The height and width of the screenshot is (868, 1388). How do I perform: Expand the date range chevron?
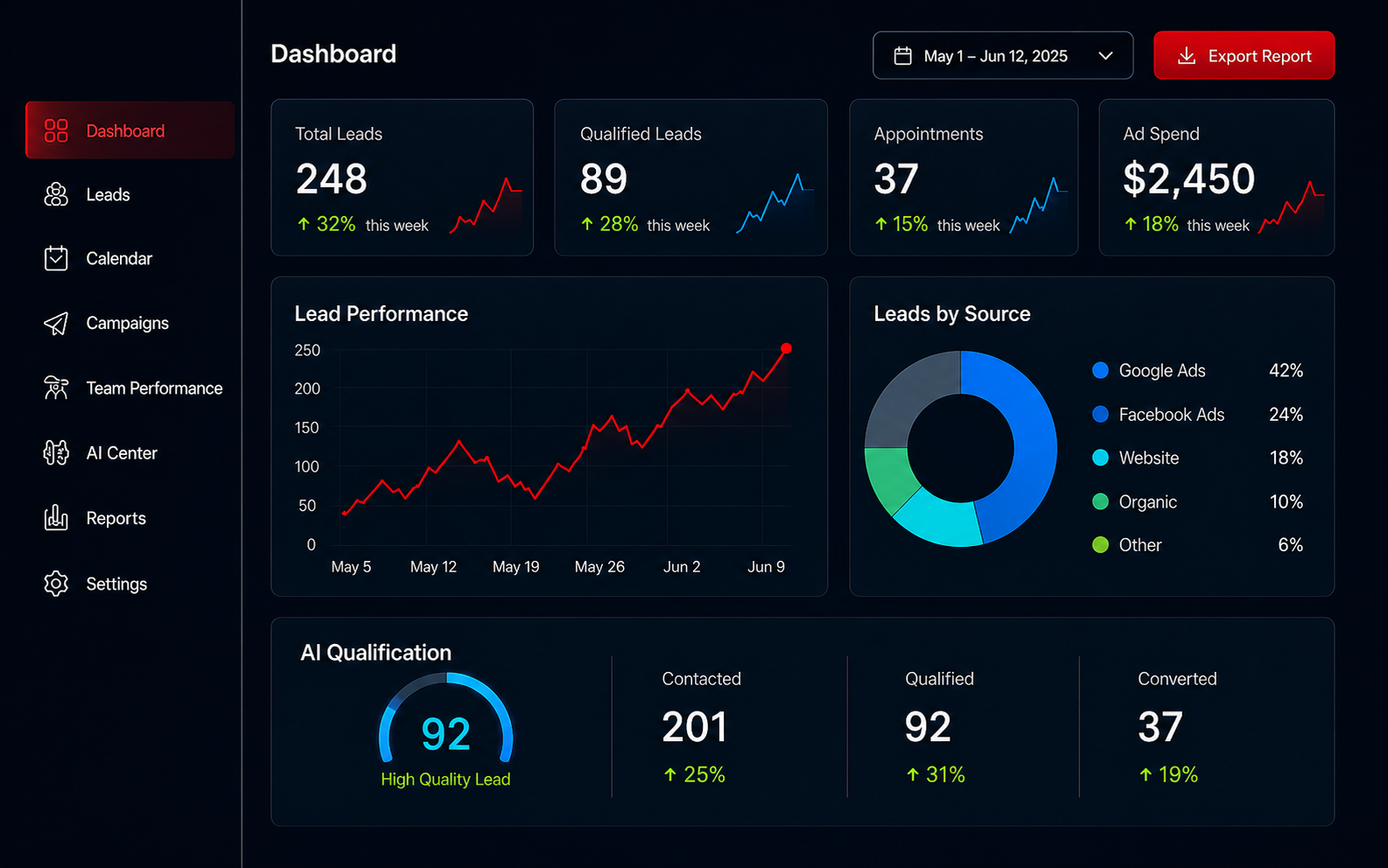coord(1105,56)
